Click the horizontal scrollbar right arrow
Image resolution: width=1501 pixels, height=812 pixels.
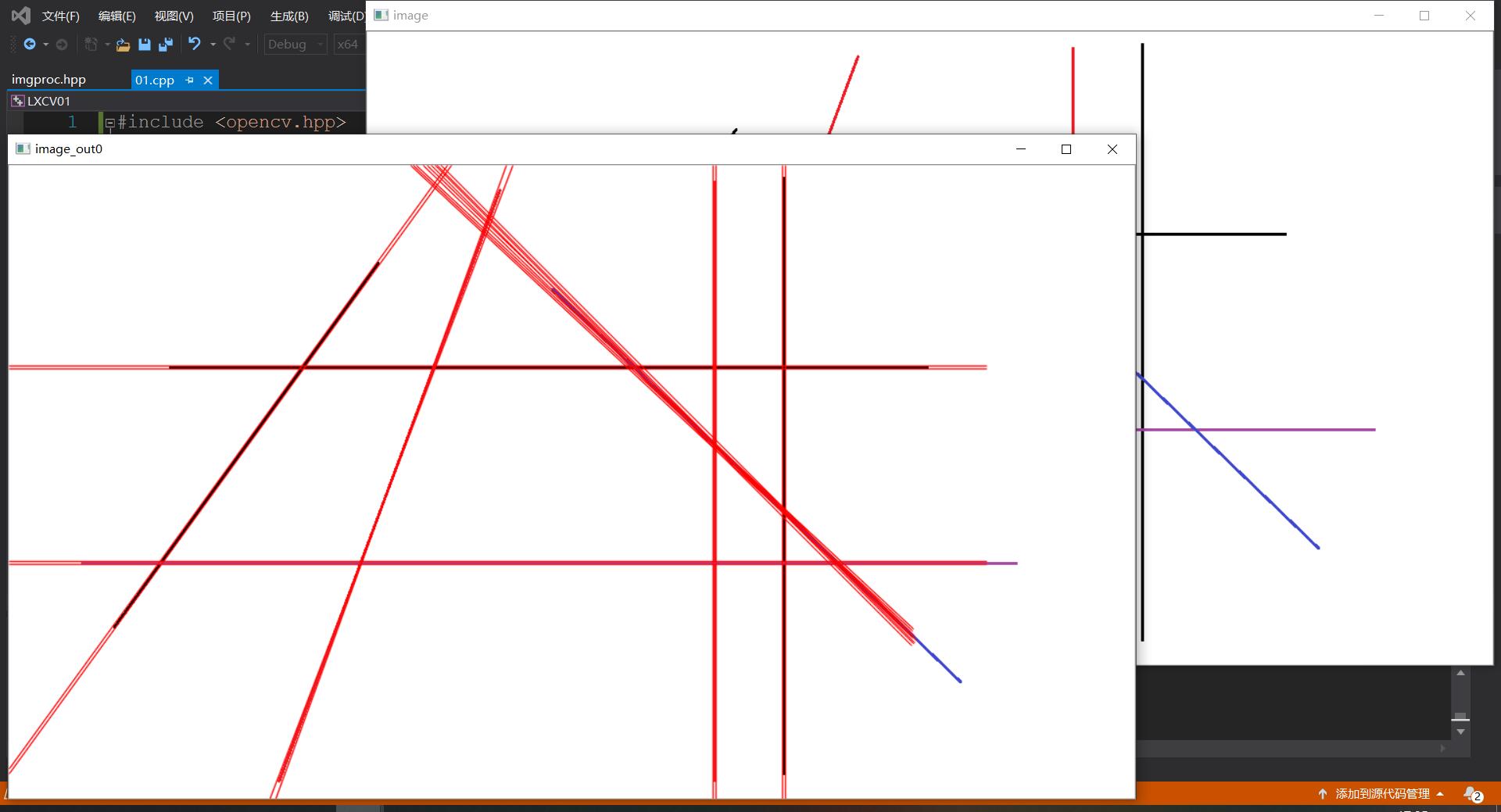point(1443,748)
